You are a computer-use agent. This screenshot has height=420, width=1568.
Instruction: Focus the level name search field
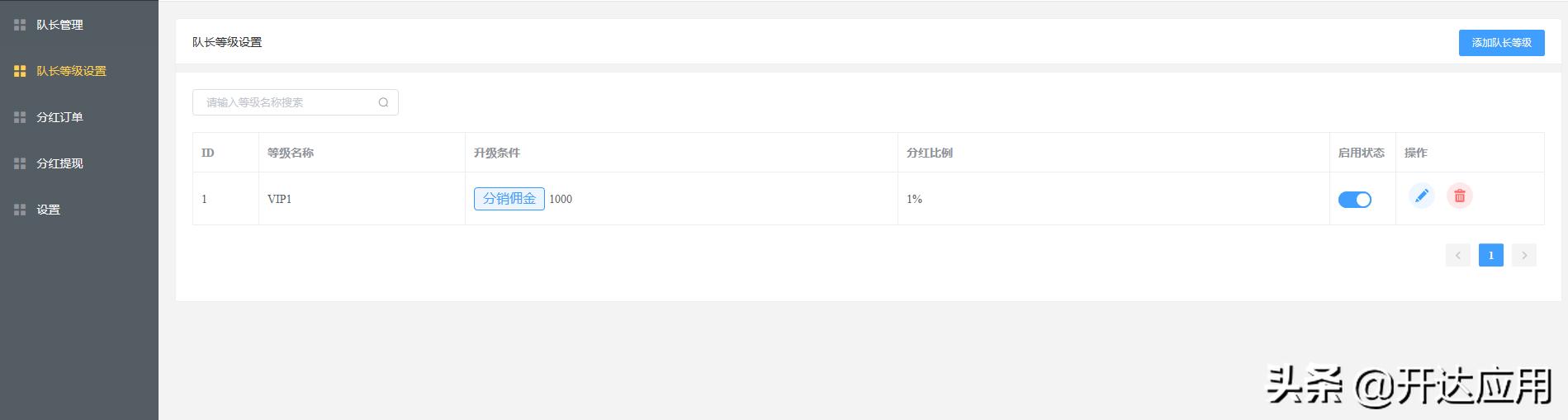click(x=285, y=102)
